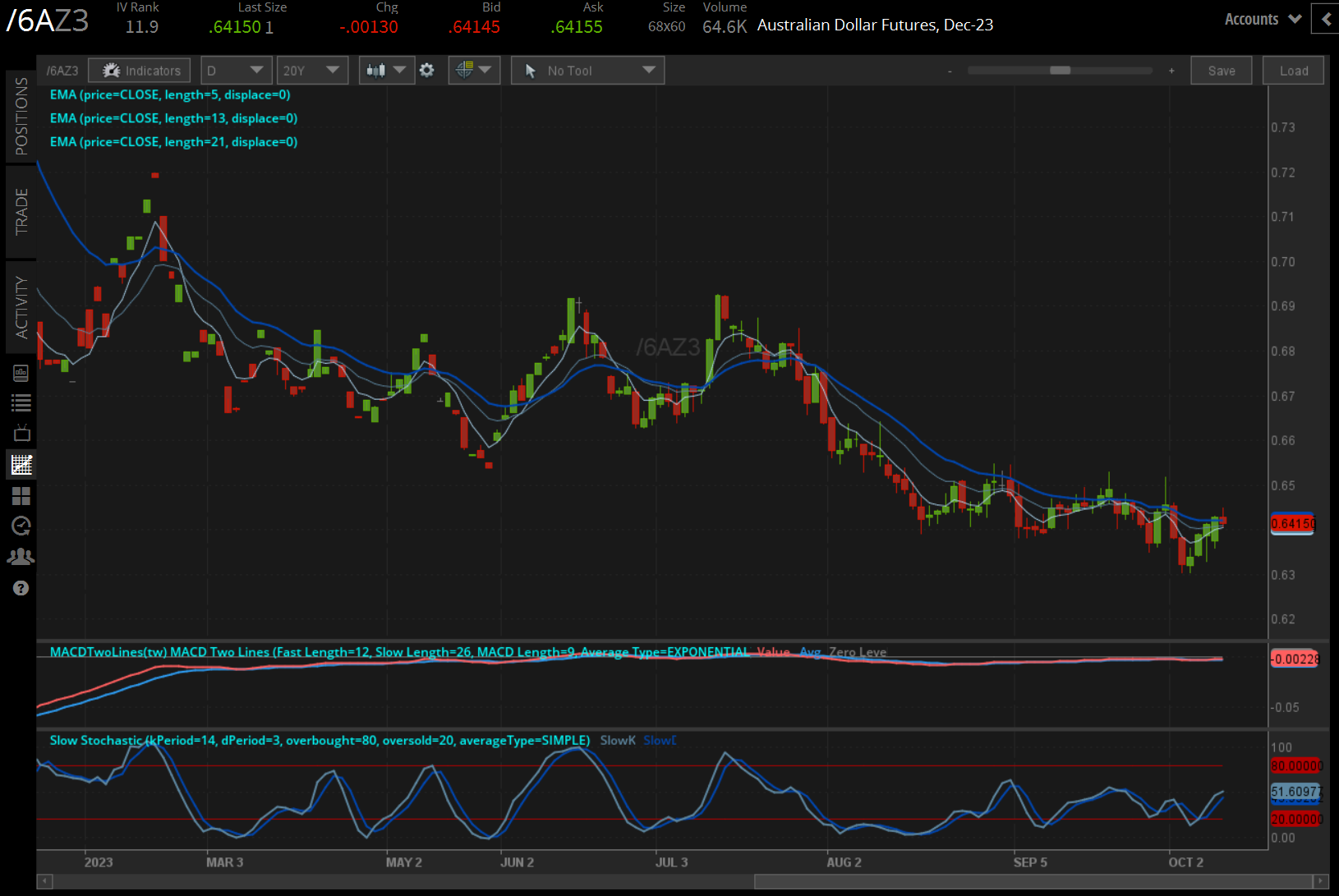Image resolution: width=1339 pixels, height=896 pixels.
Task: Click the clock history sidebar icon
Action: tap(21, 526)
